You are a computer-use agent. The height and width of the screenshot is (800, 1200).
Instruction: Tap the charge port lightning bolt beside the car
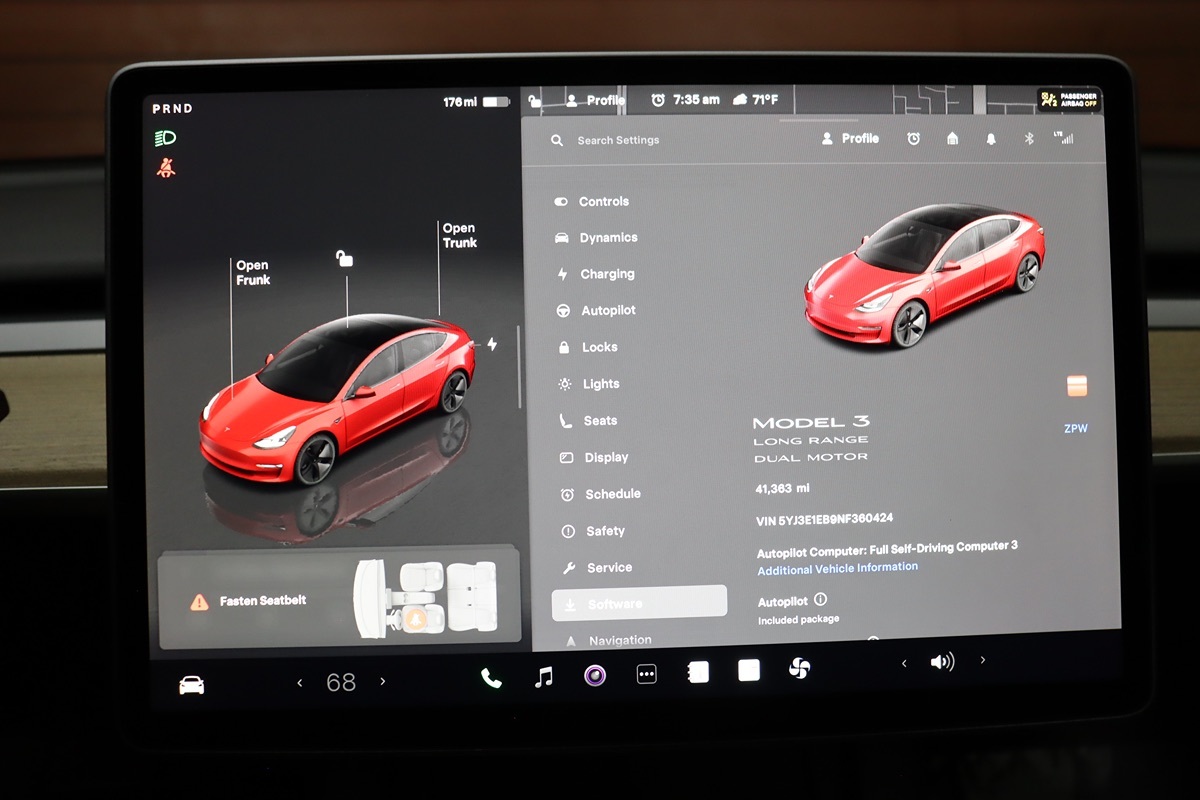(491, 344)
